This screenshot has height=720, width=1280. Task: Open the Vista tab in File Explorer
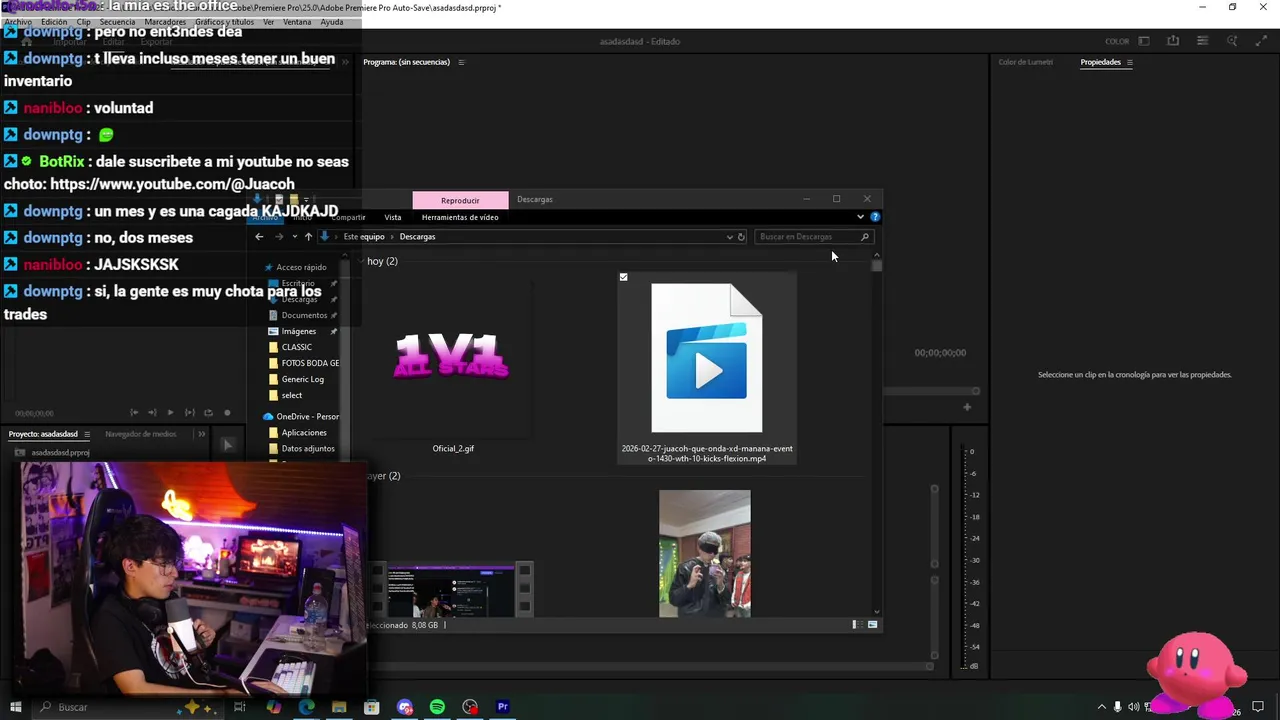393,217
